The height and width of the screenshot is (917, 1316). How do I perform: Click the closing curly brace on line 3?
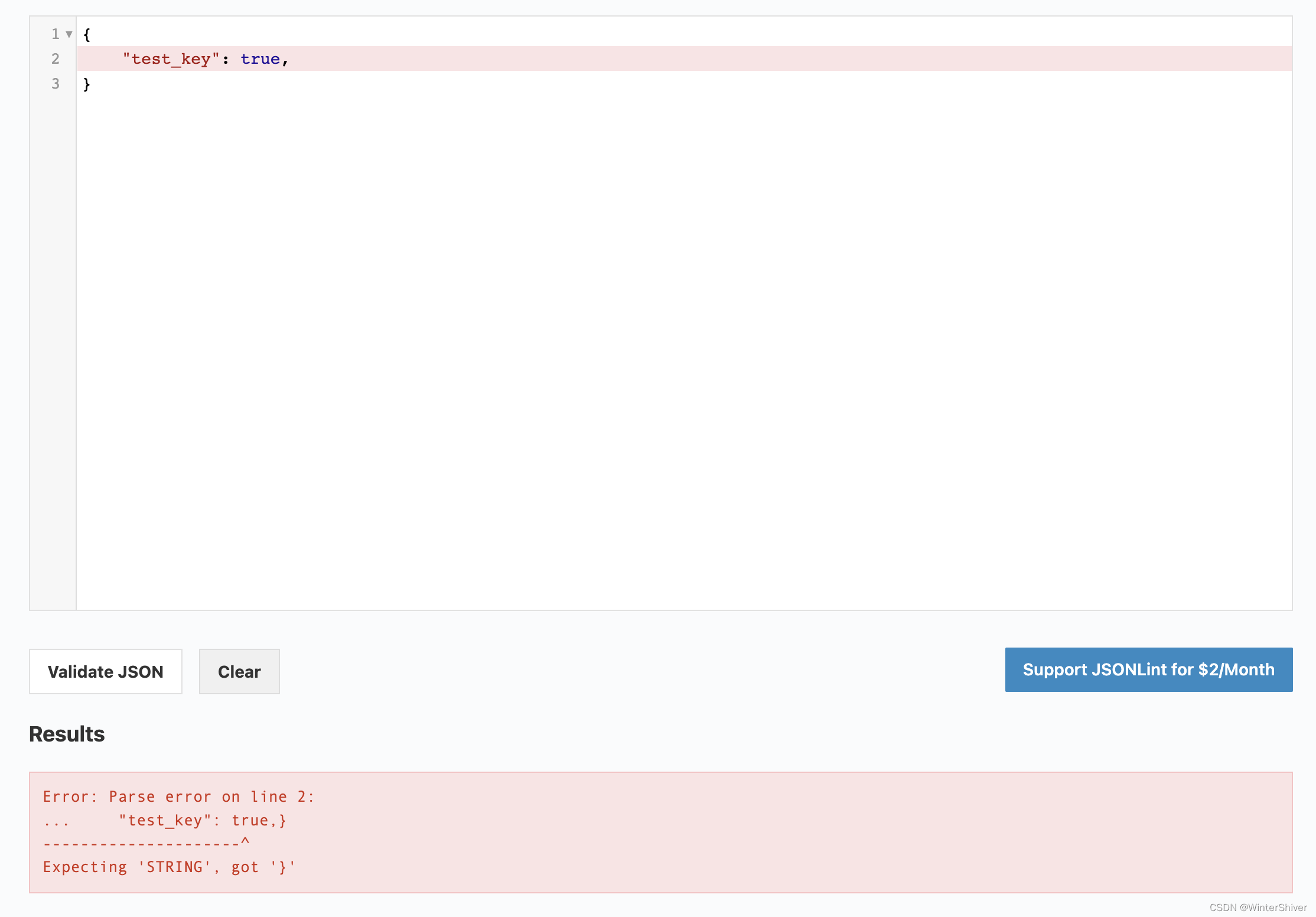87,84
